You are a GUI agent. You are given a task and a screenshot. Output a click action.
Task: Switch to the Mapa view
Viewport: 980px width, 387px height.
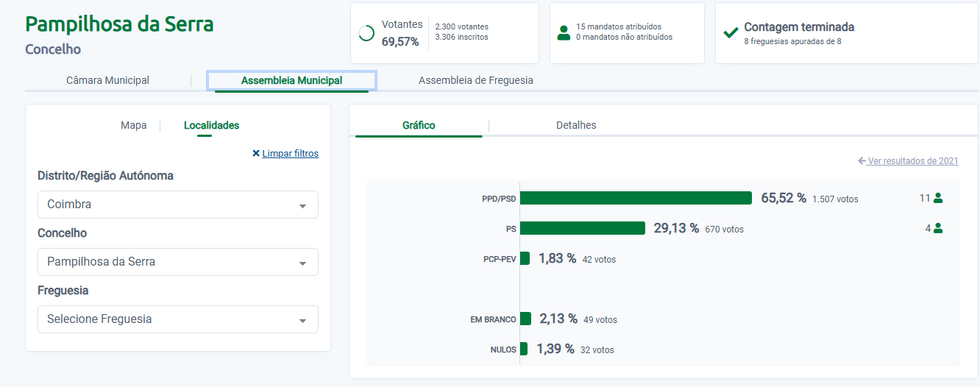tap(134, 125)
